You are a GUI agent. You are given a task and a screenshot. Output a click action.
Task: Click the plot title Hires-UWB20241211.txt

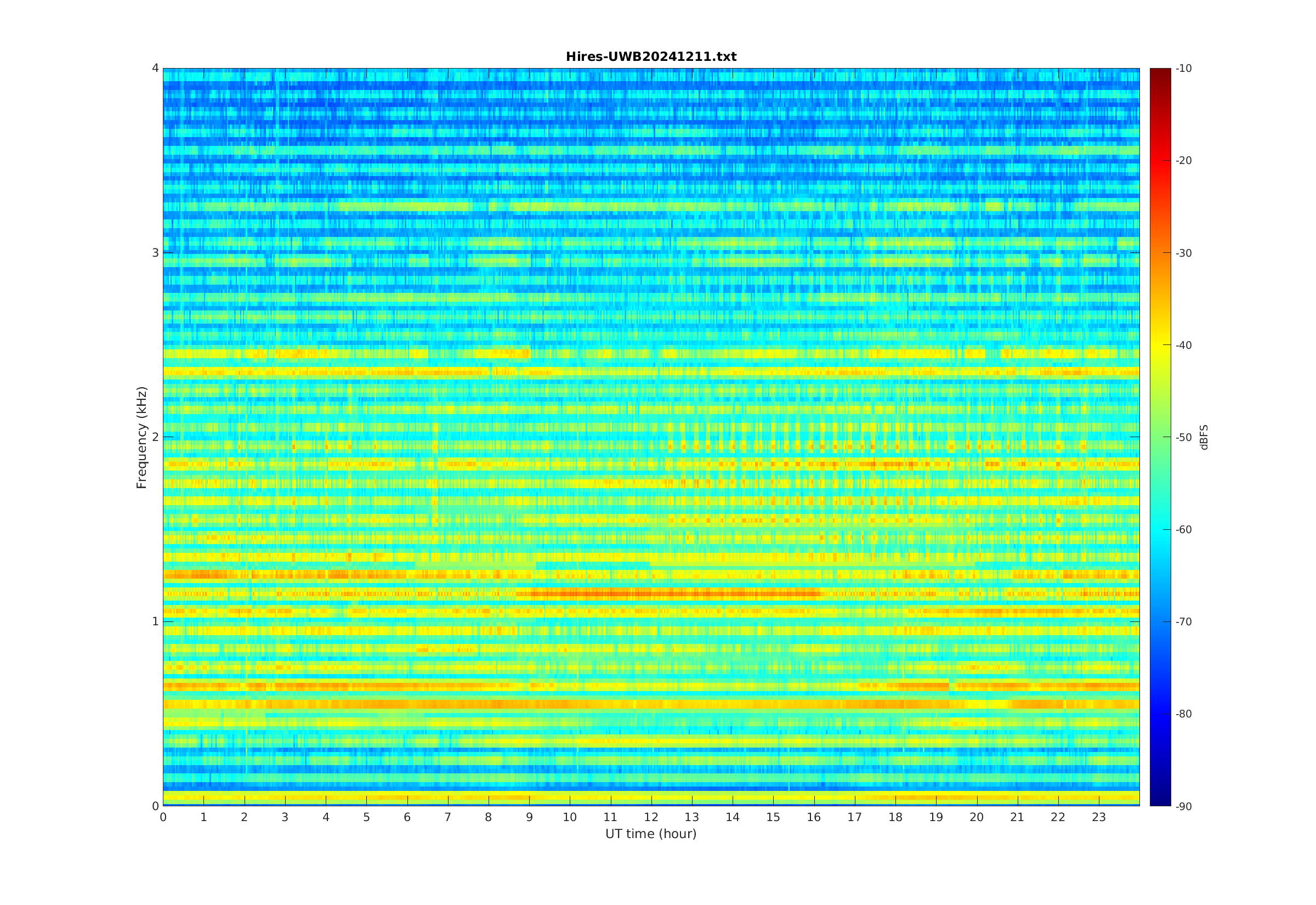(651, 56)
